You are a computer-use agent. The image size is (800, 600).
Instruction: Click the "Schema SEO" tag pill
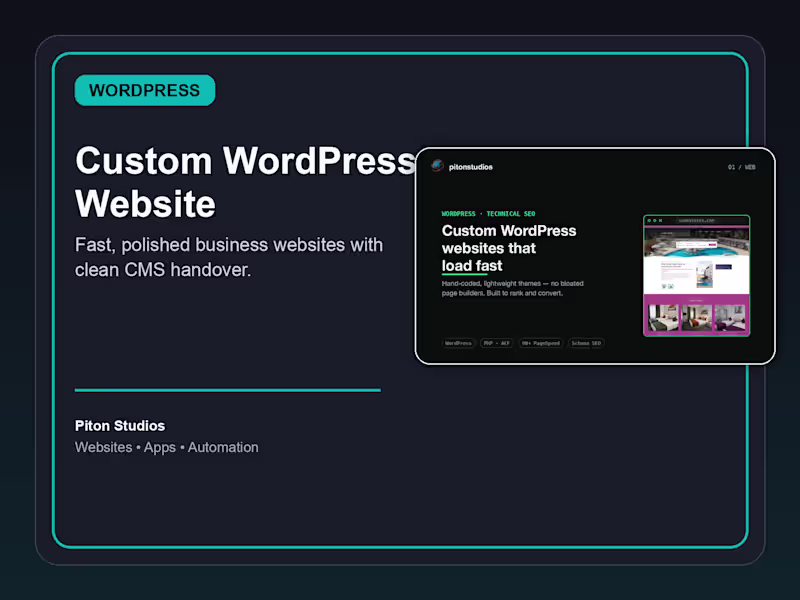point(586,343)
